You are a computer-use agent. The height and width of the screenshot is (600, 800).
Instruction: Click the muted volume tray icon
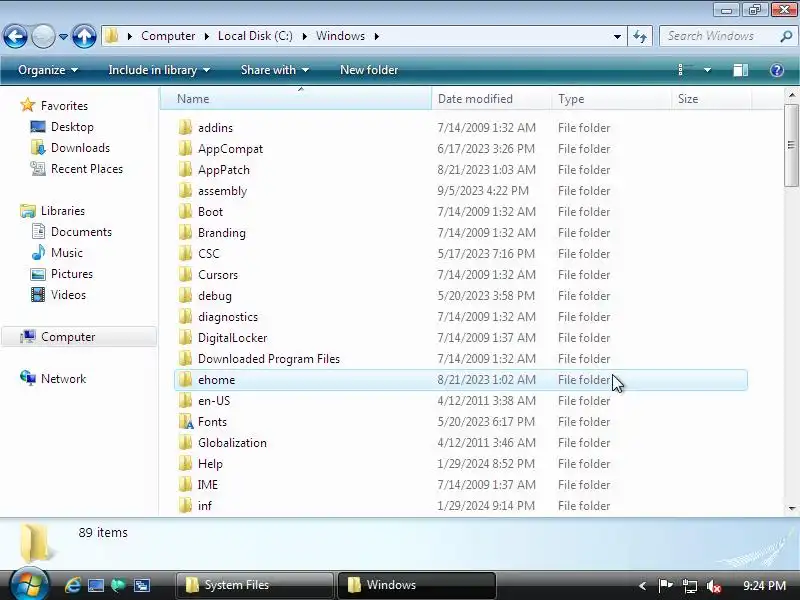pos(713,586)
